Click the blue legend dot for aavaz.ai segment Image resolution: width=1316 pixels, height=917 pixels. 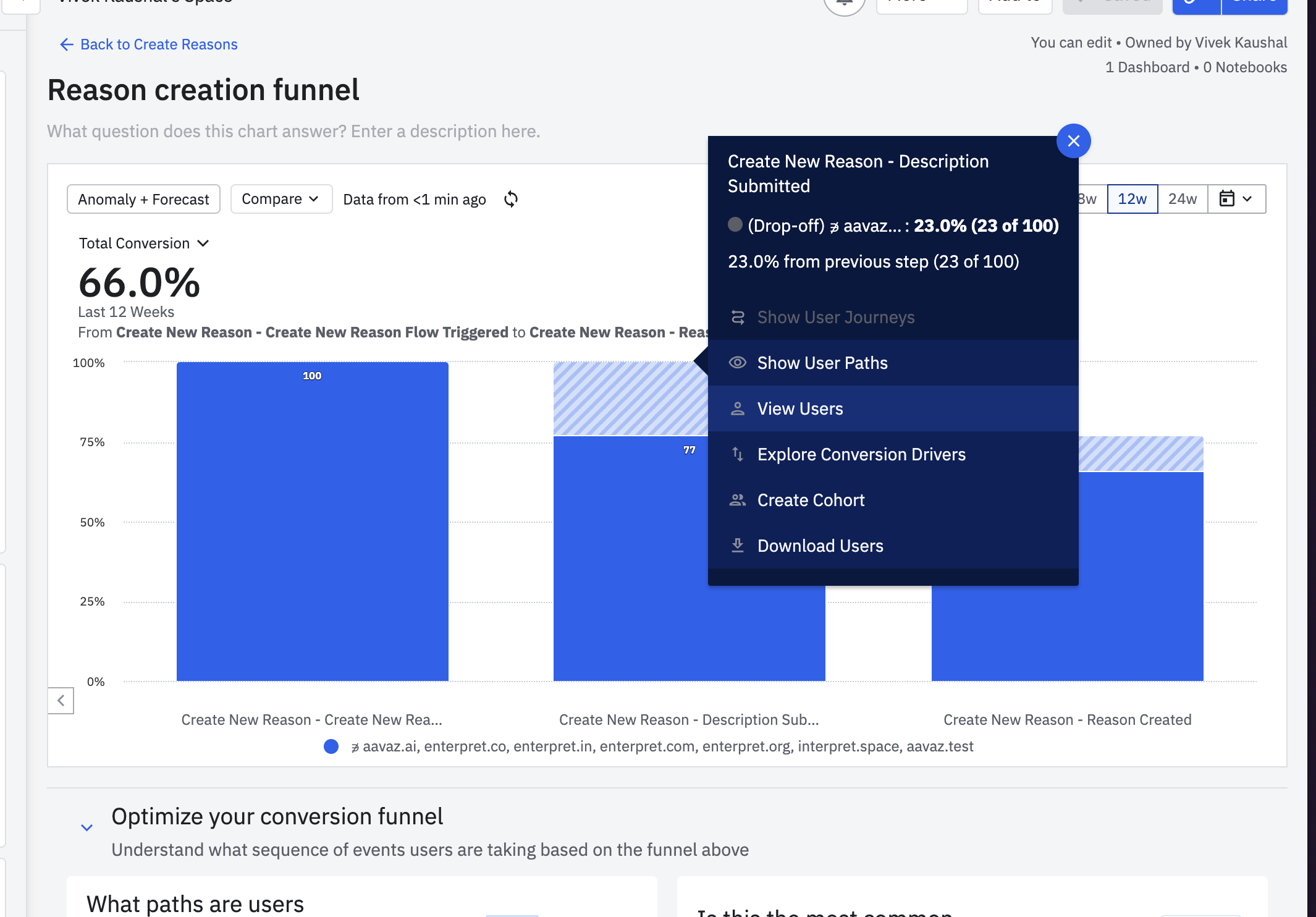point(331,746)
